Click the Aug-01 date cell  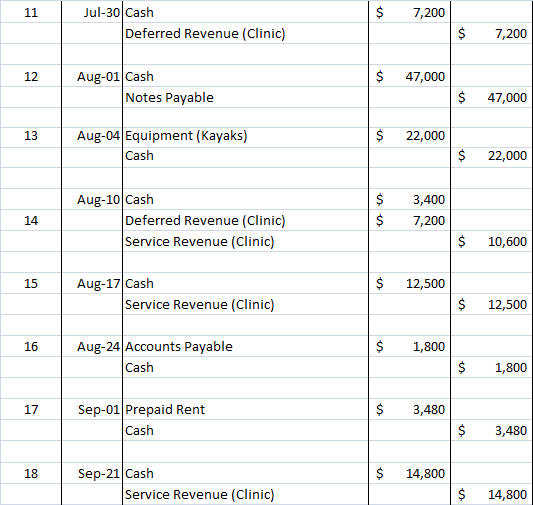[x=92, y=76]
